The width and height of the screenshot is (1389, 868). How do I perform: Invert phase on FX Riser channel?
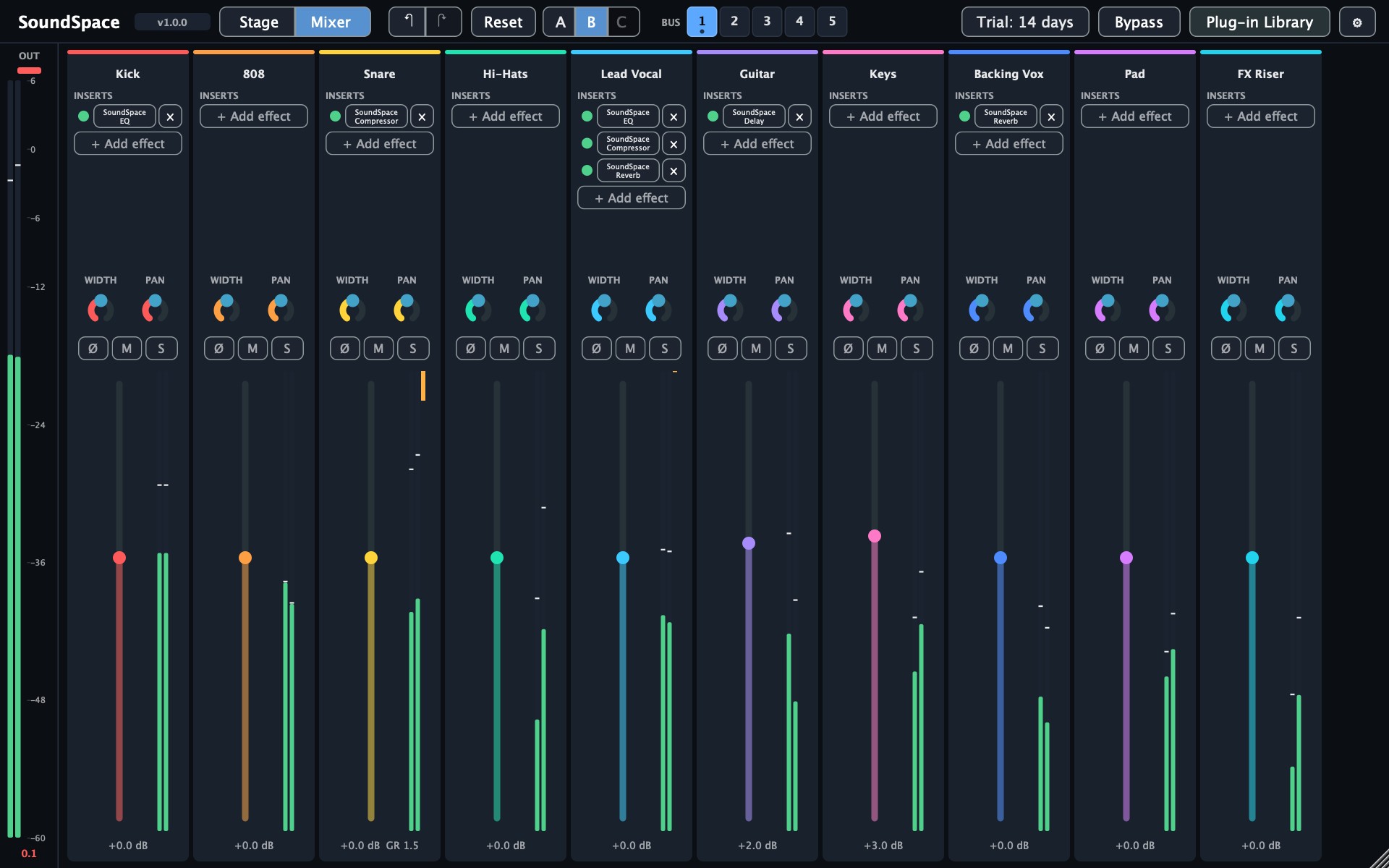point(1226,349)
